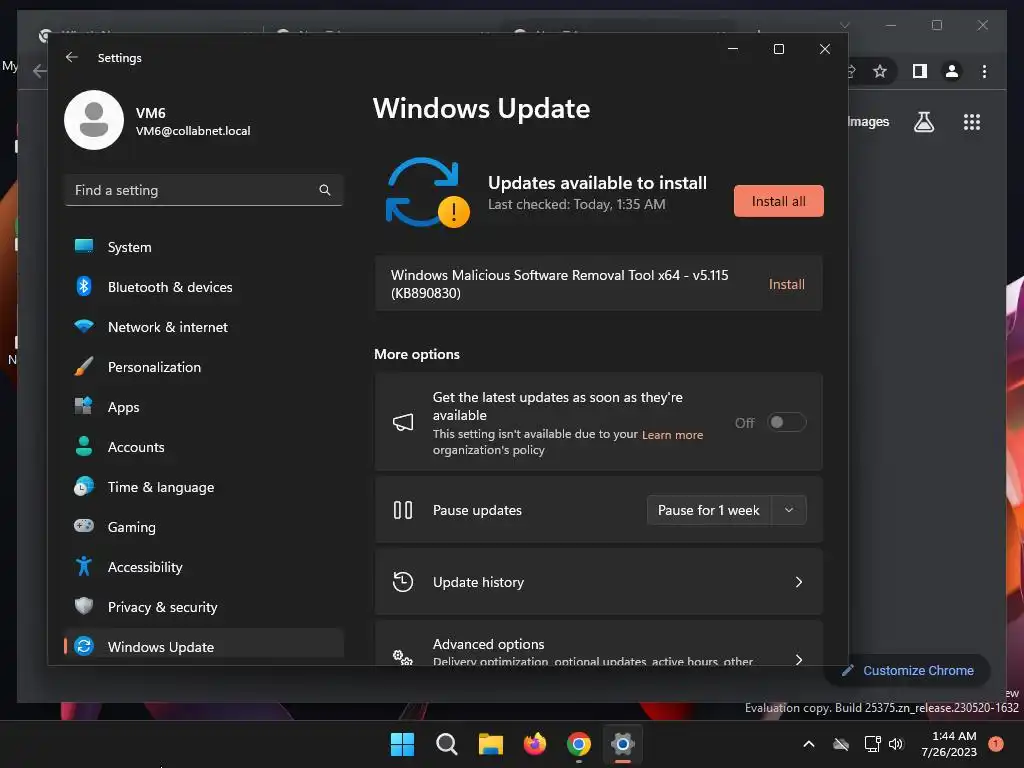Click the network tray icon
Image resolution: width=1024 pixels, height=768 pixels.
(872, 744)
